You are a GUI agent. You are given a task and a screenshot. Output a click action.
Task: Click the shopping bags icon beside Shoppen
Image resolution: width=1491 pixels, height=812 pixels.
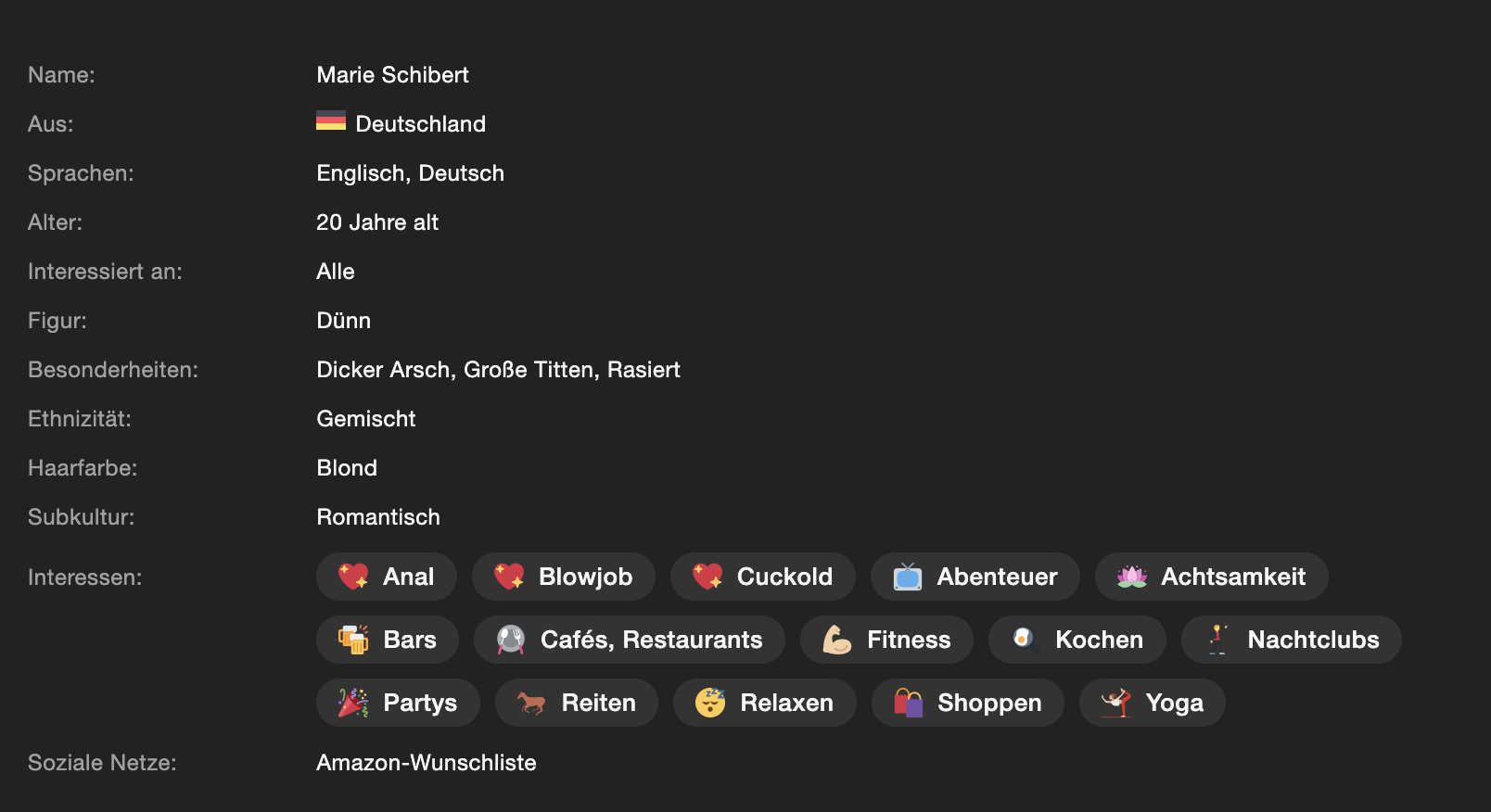(x=908, y=703)
